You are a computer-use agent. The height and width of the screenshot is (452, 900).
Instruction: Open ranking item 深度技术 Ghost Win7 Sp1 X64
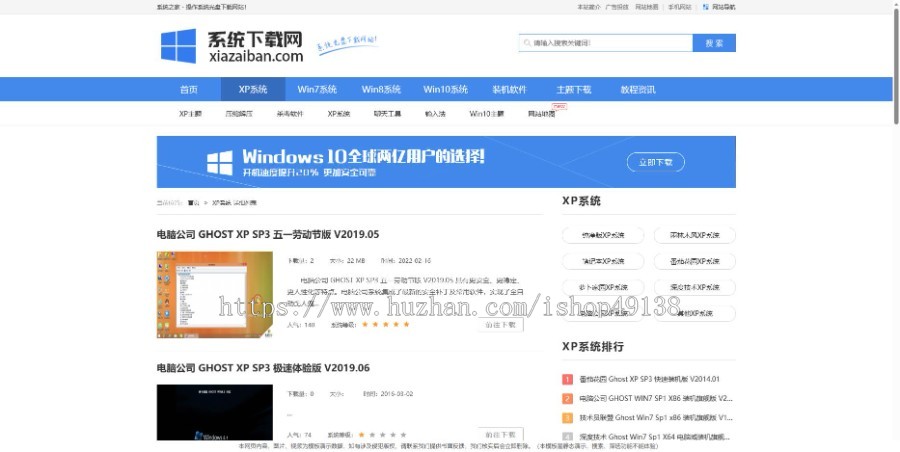coord(654,436)
